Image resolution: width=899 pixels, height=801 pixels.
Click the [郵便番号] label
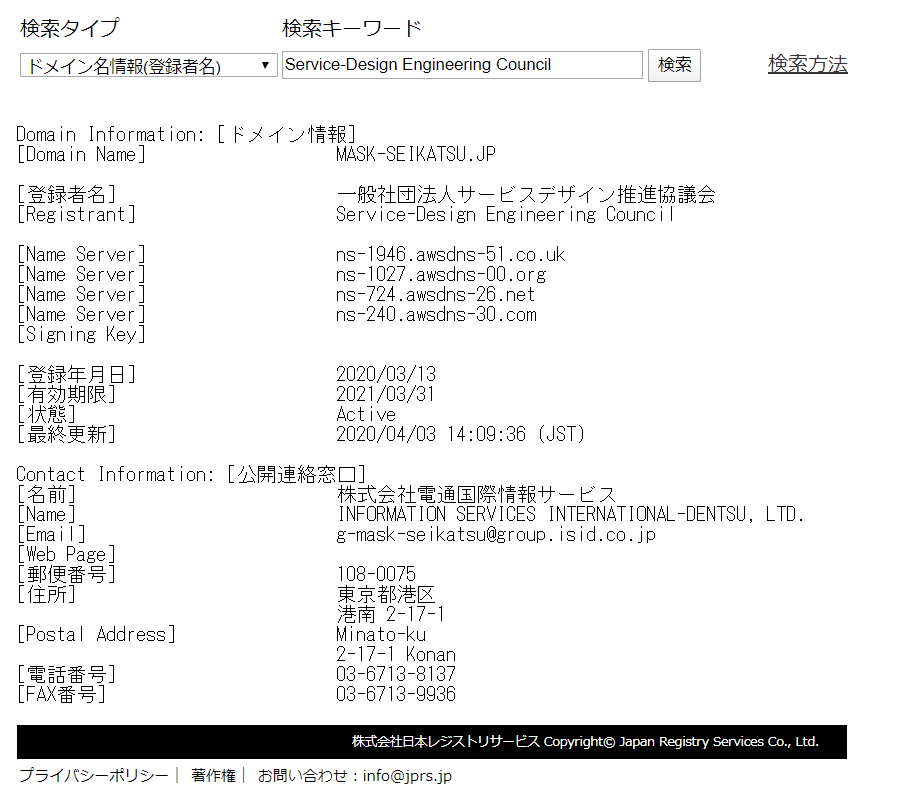67,575
